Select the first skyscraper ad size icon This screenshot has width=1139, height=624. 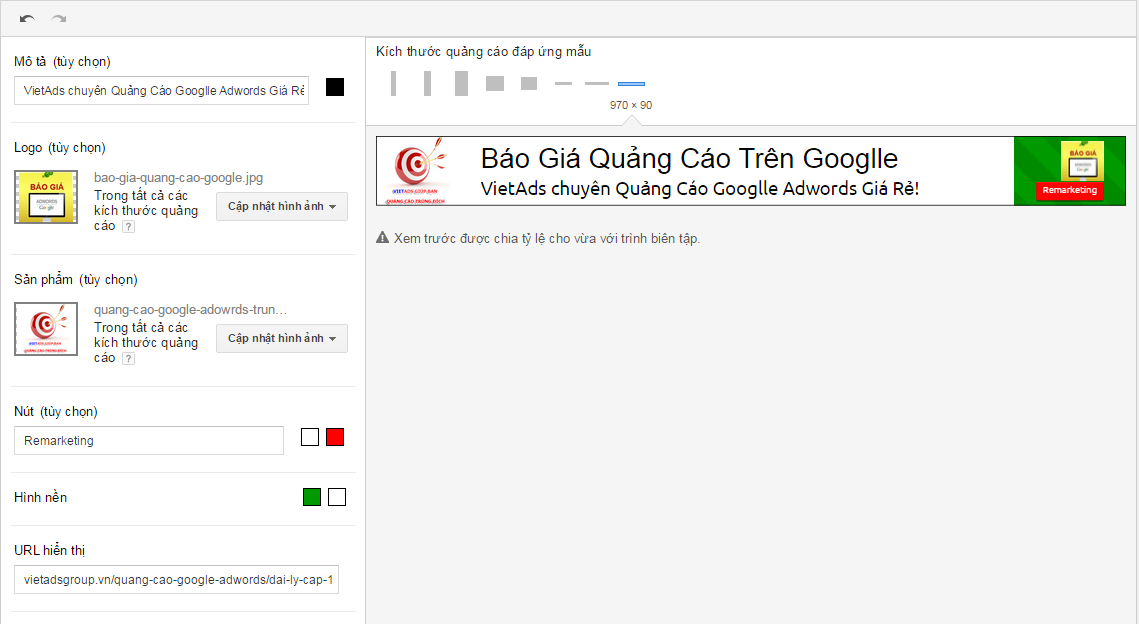pos(393,83)
